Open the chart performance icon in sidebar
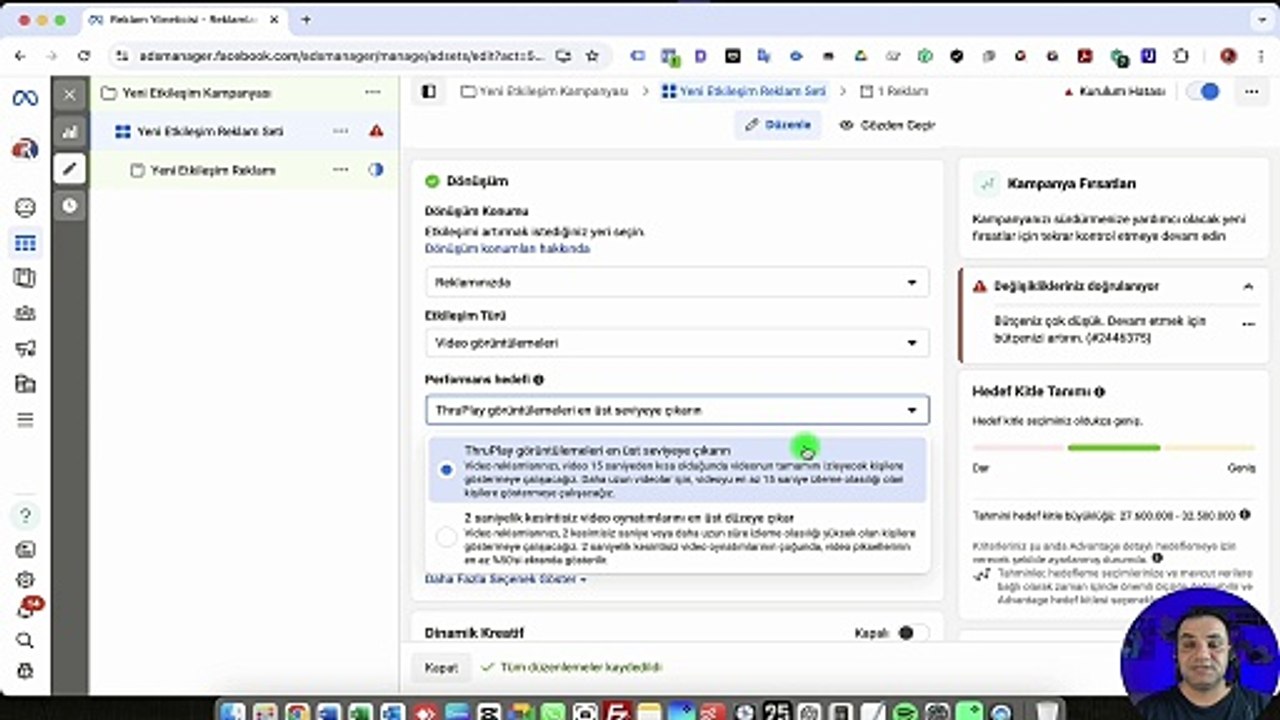The height and width of the screenshot is (720, 1280). click(x=69, y=131)
